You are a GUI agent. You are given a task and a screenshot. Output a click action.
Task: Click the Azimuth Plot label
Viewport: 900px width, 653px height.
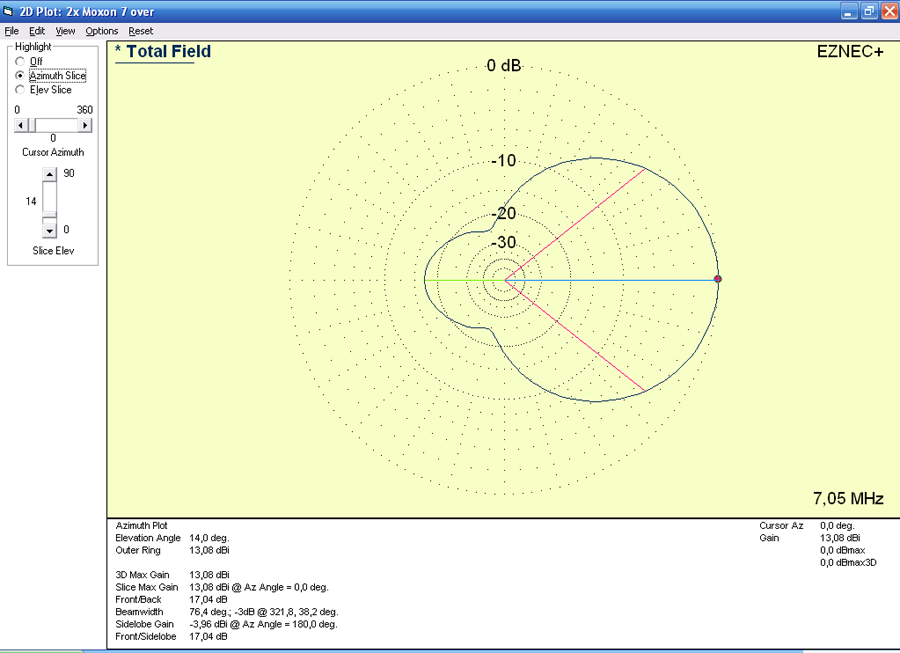coord(141,525)
